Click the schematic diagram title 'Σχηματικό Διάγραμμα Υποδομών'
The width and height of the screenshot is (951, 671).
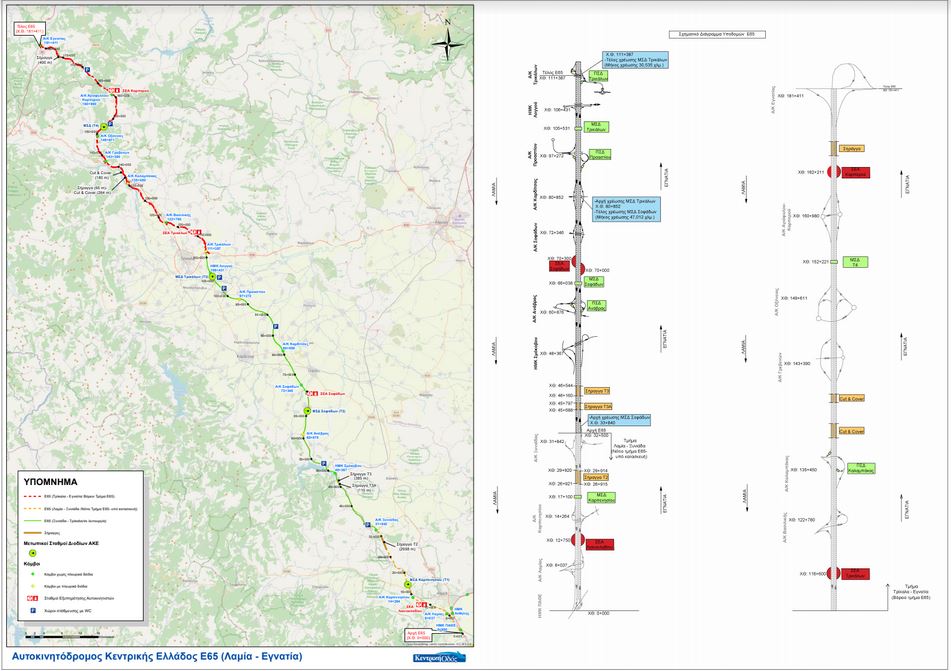click(x=716, y=33)
